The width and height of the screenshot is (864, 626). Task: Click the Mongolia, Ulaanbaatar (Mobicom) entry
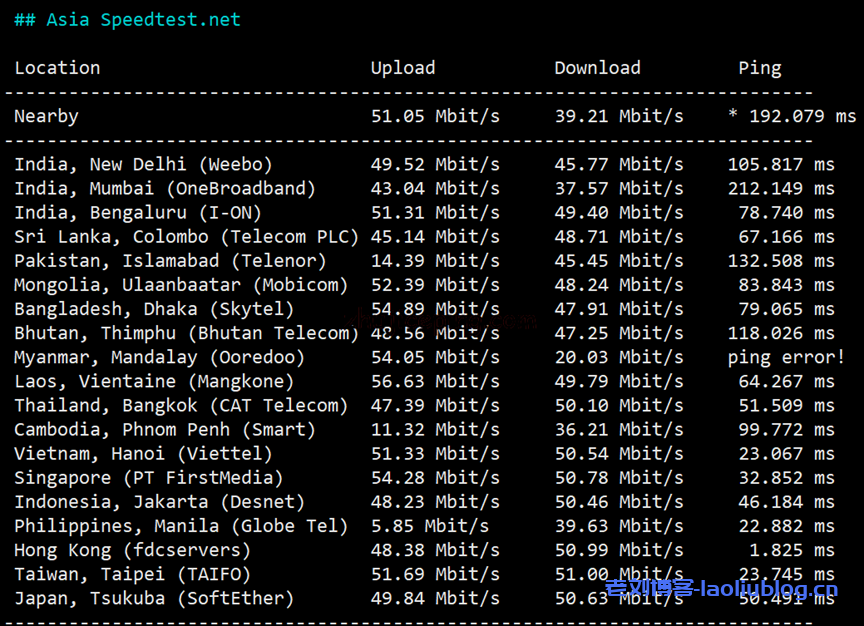[x=181, y=285]
